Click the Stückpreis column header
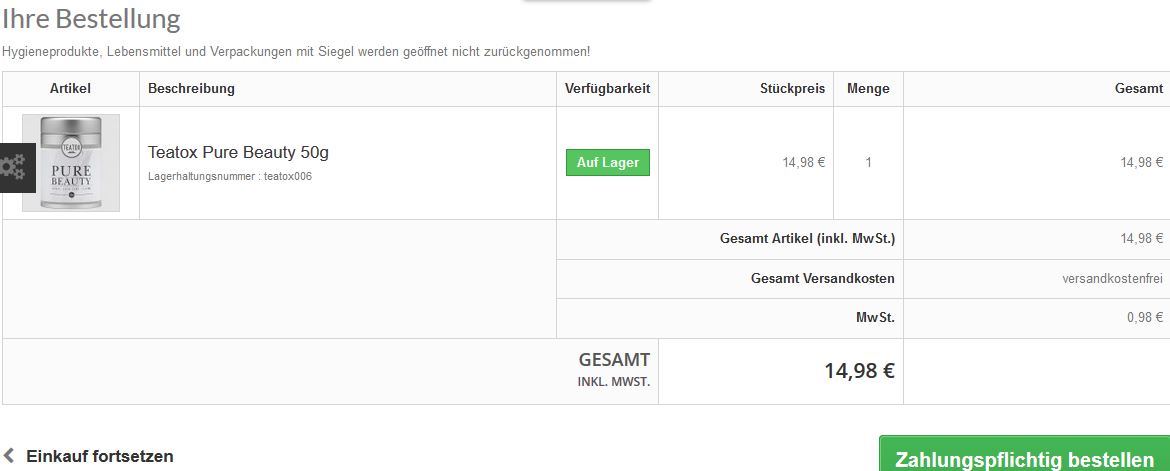 tap(792, 89)
